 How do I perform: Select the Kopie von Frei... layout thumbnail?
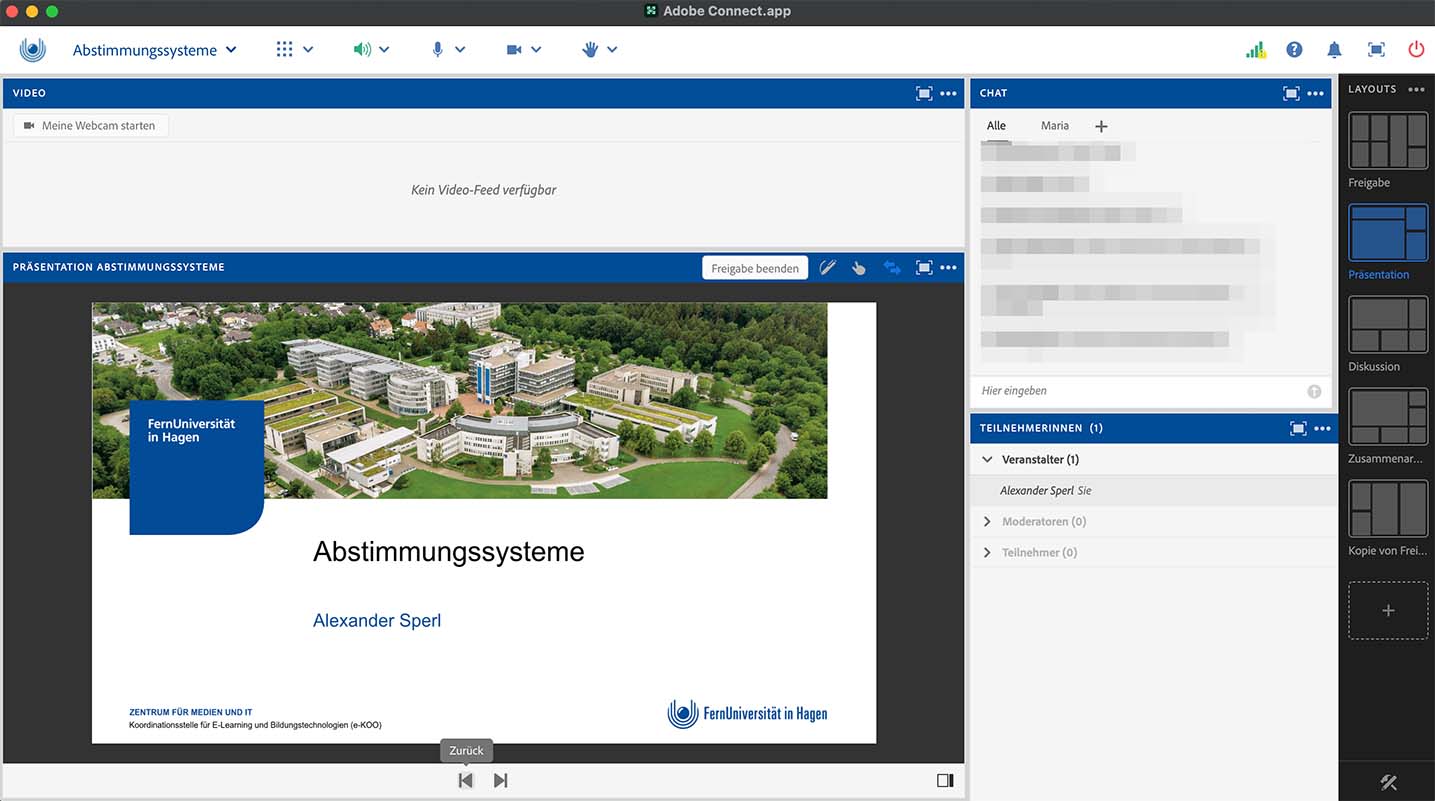(1388, 509)
